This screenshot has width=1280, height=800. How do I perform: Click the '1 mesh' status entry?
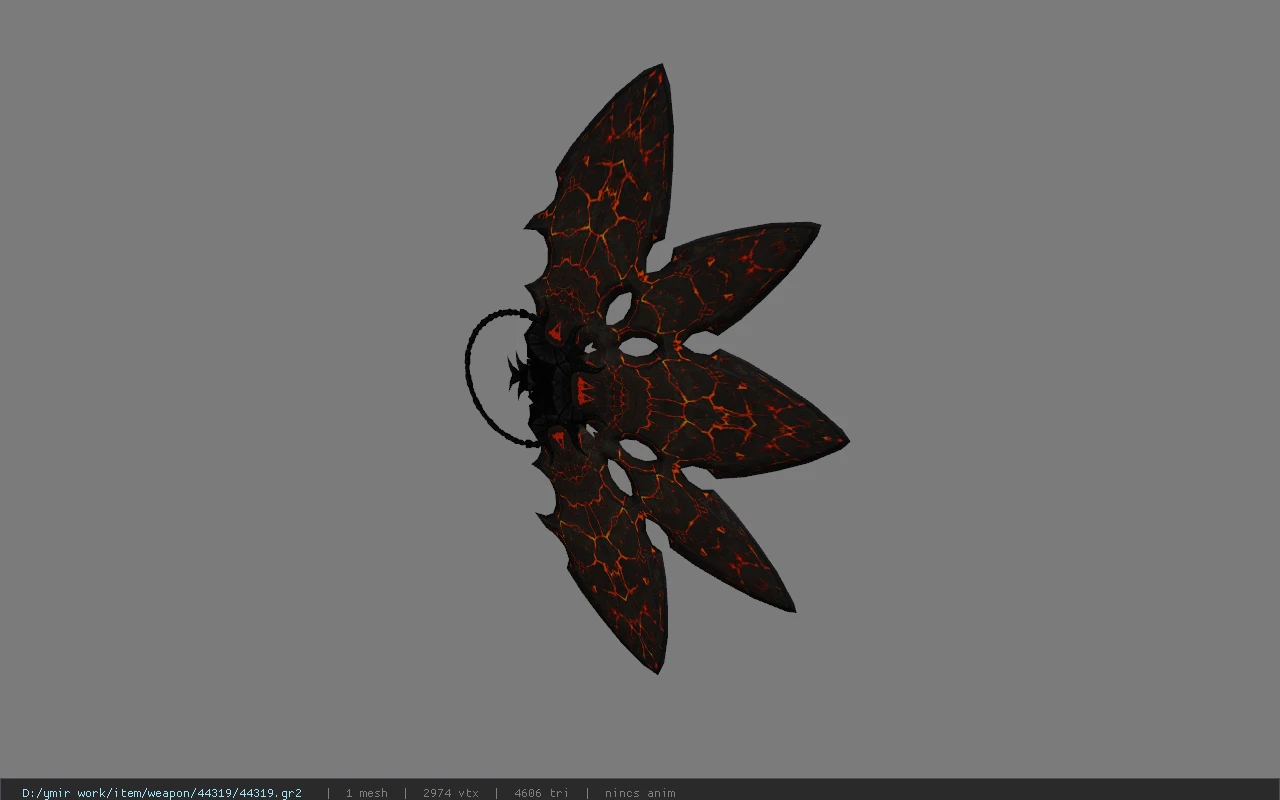pos(367,793)
